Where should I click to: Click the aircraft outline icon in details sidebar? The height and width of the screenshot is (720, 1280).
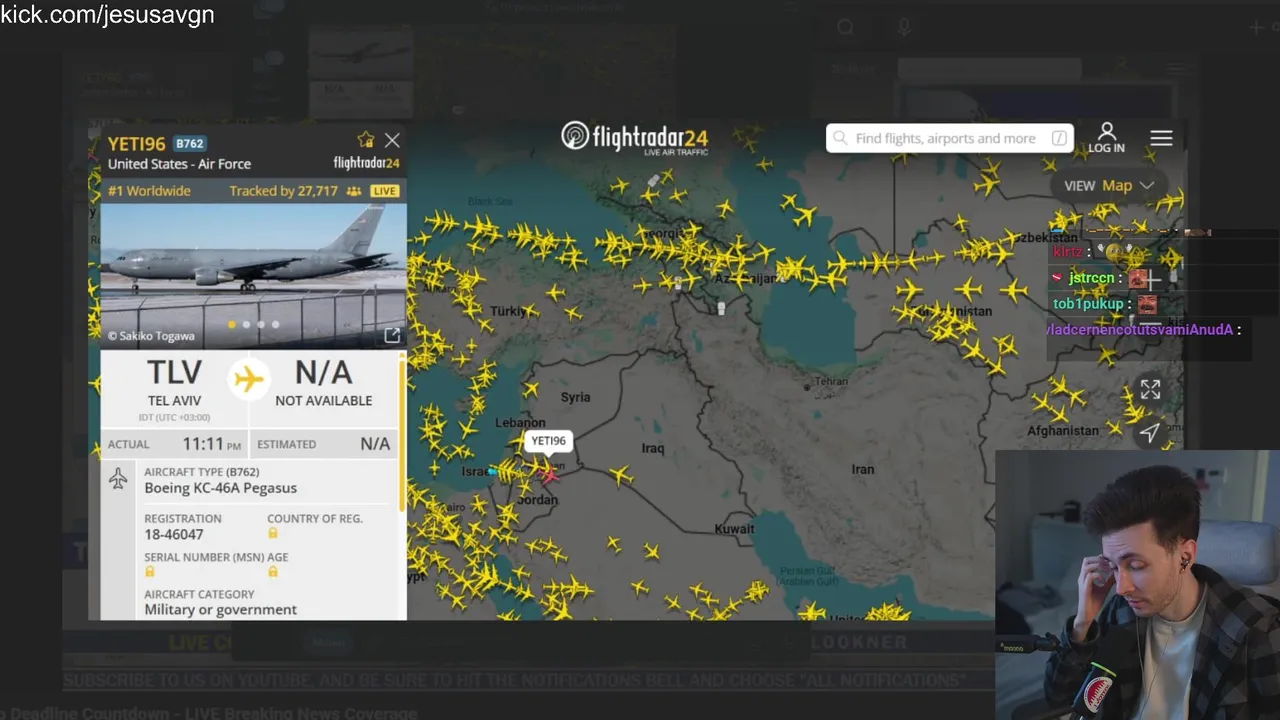[x=118, y=479]
